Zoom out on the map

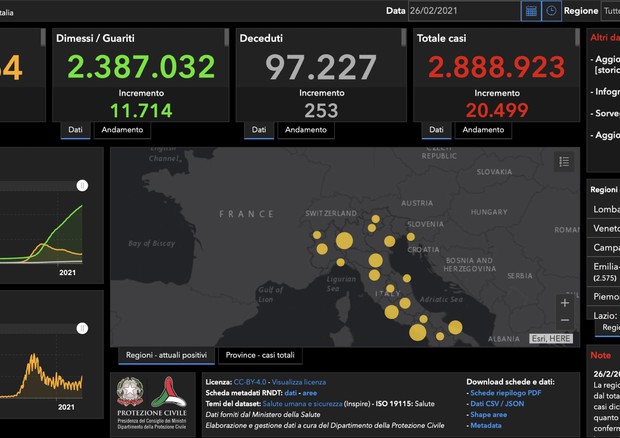tap(565, 320)
